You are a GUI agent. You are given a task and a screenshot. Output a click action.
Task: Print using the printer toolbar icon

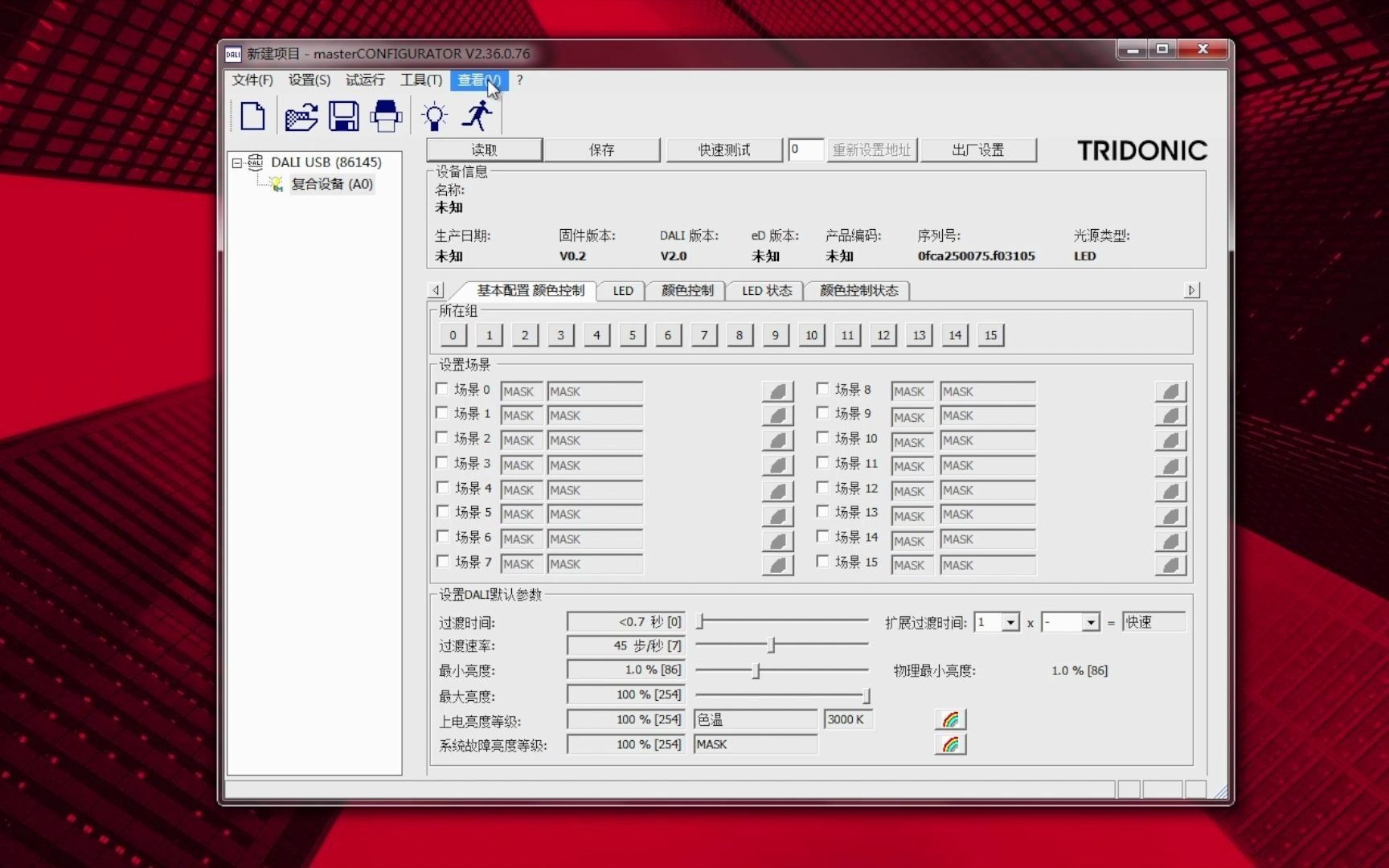click(386, 117)
